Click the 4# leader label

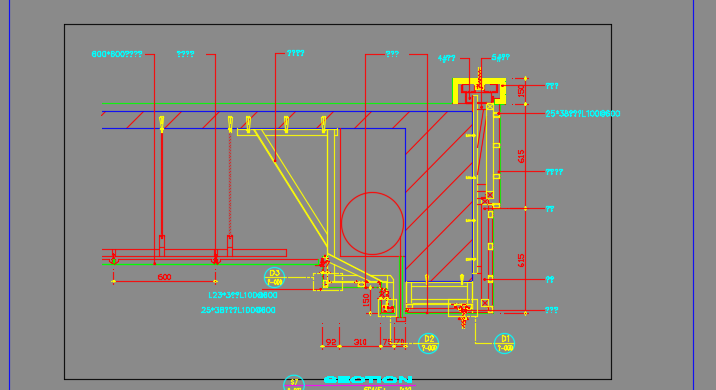(447, 58)
